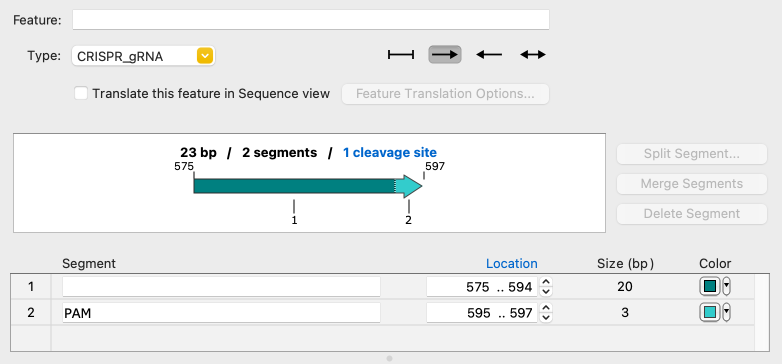
Task: Click the dark teal color swatch
Action: tap(710, 286)
